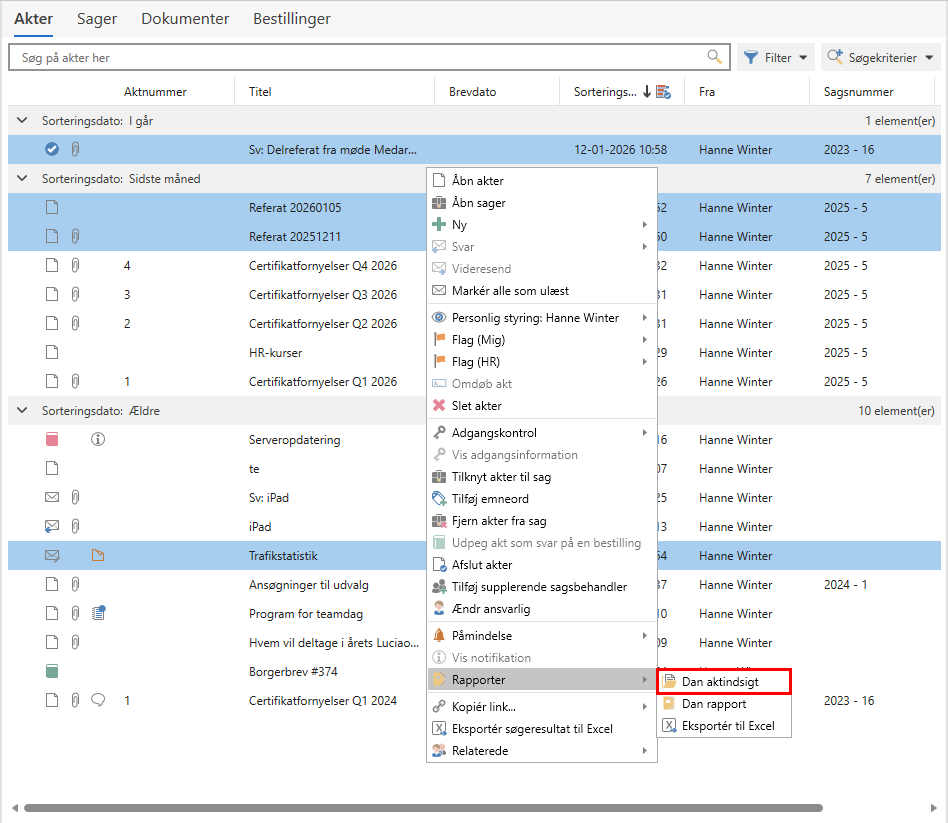Open the Filter dropdown
948x823 pixels.
click(x=775, y=57)
